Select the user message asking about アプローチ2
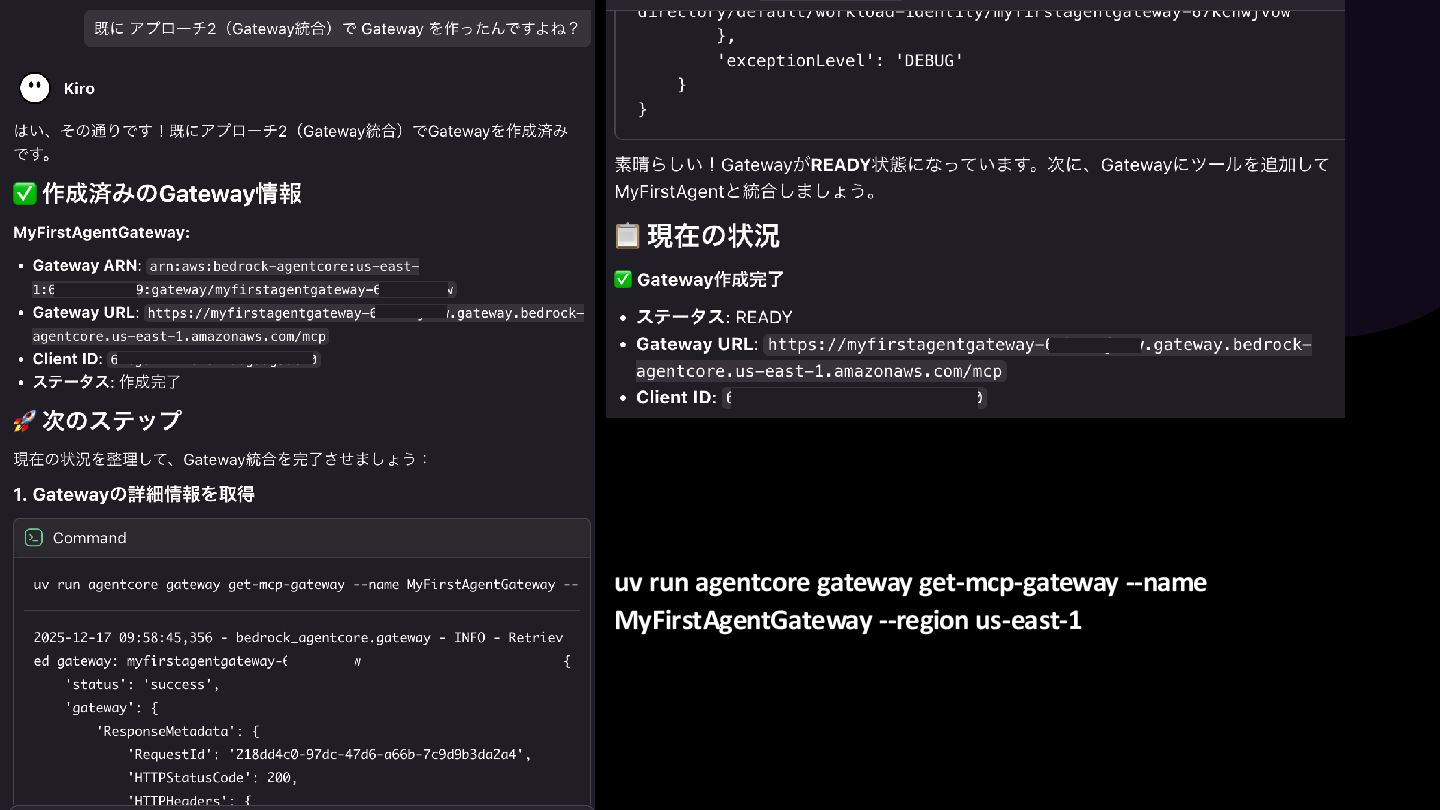 tap(337, 28)
